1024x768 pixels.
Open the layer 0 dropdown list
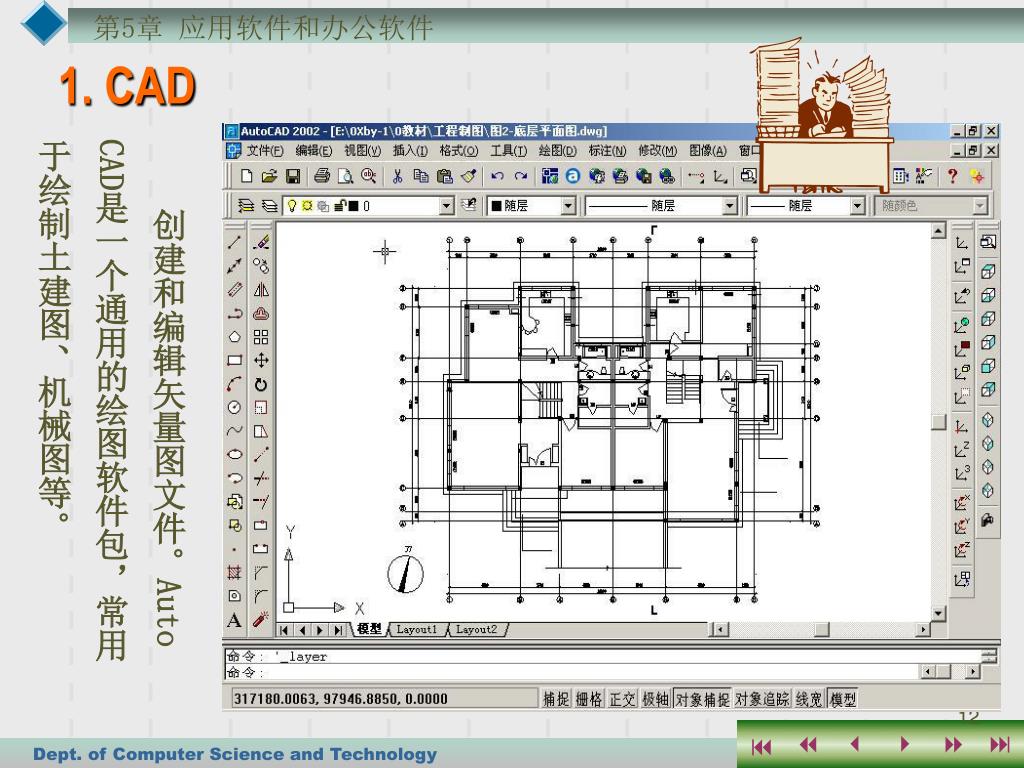click(446, 206)
